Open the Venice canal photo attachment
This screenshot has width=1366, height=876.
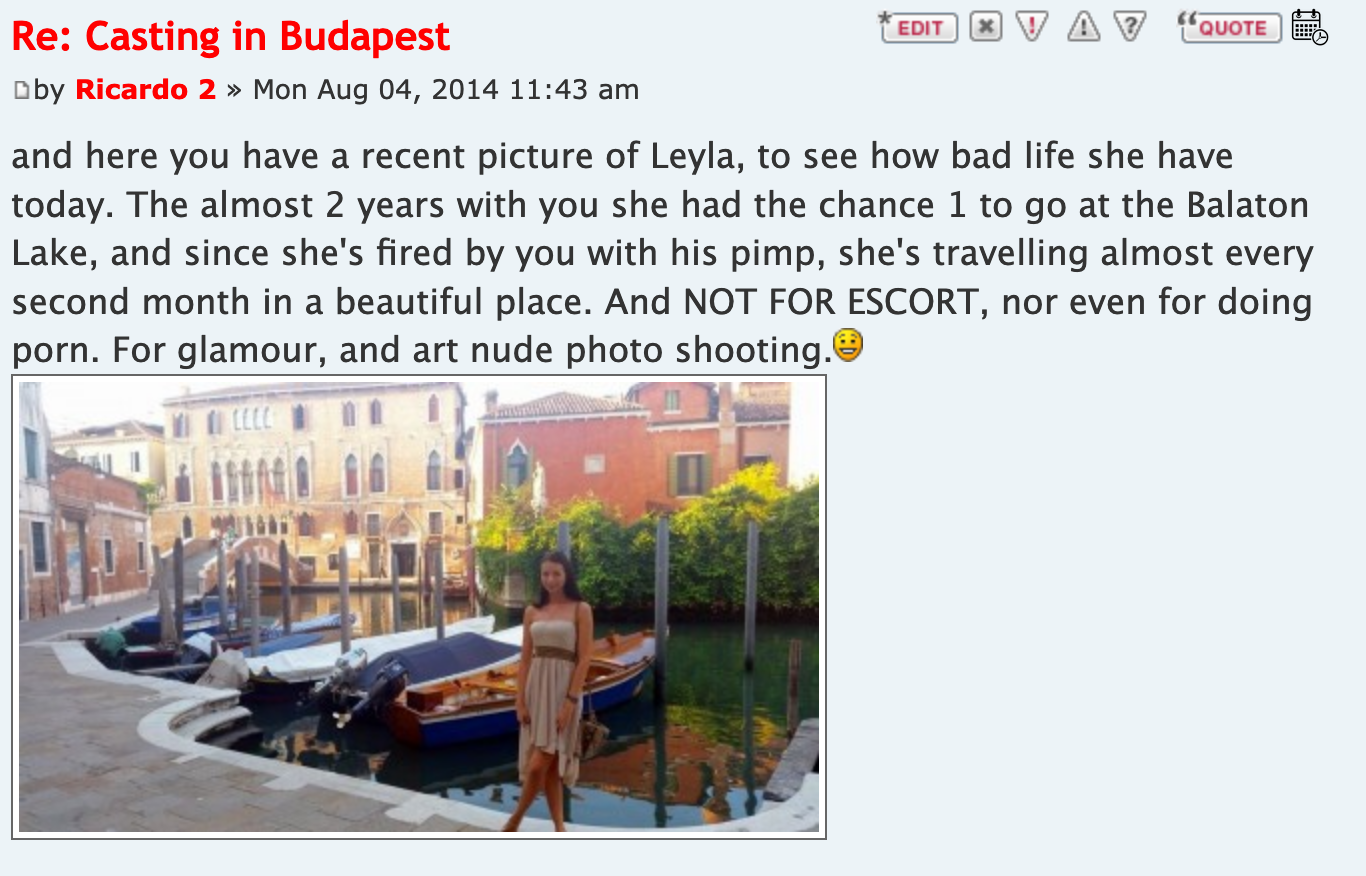point(419,607)
